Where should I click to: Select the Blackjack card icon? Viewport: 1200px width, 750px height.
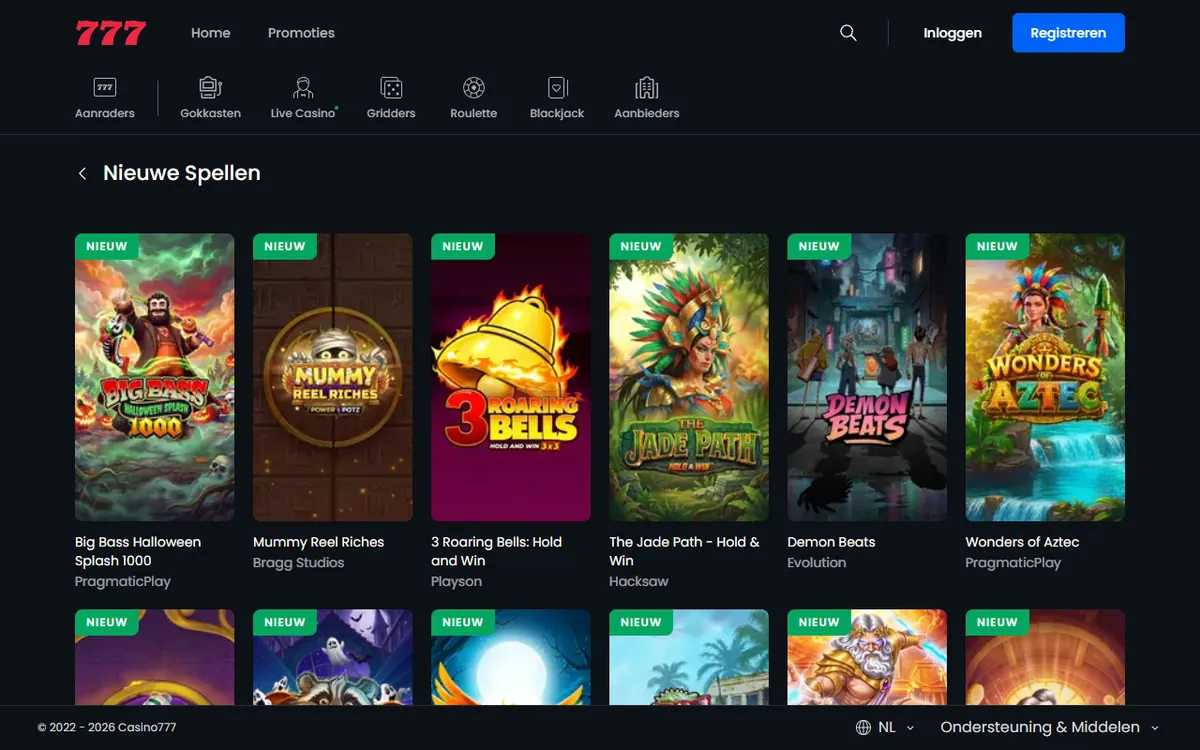[x=557, y=88]
